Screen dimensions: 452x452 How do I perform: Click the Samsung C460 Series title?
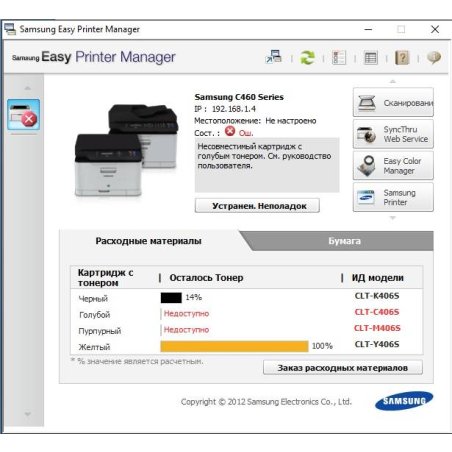(x=239, y=97)
